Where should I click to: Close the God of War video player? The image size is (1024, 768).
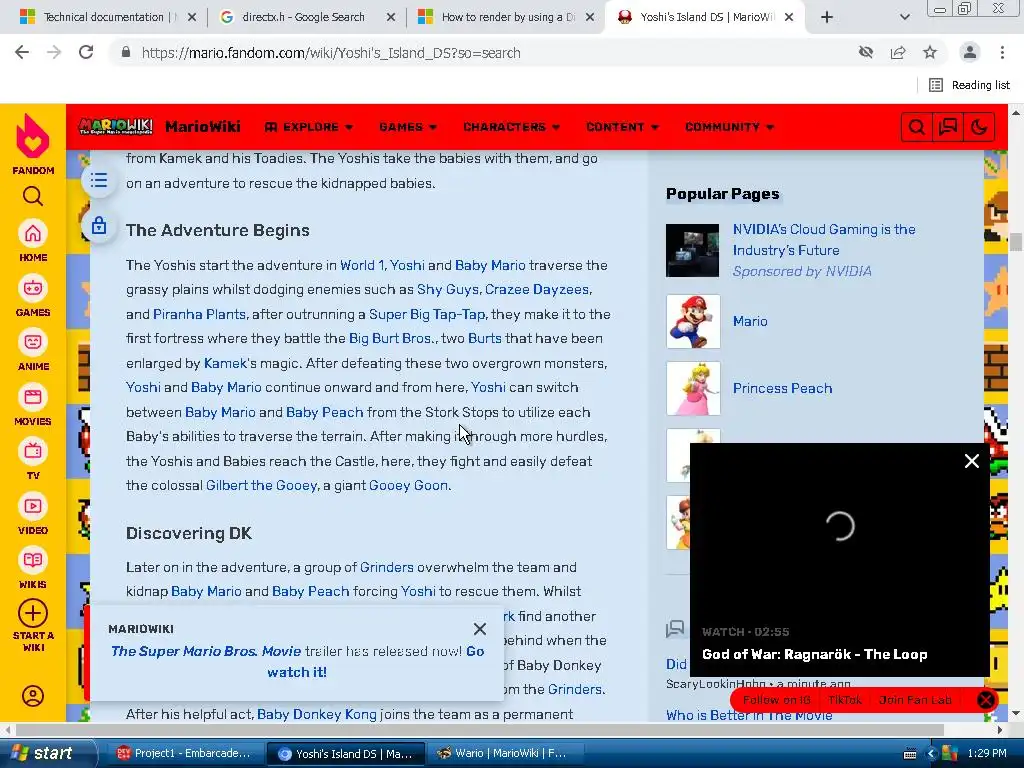click(x=972, y=461)
